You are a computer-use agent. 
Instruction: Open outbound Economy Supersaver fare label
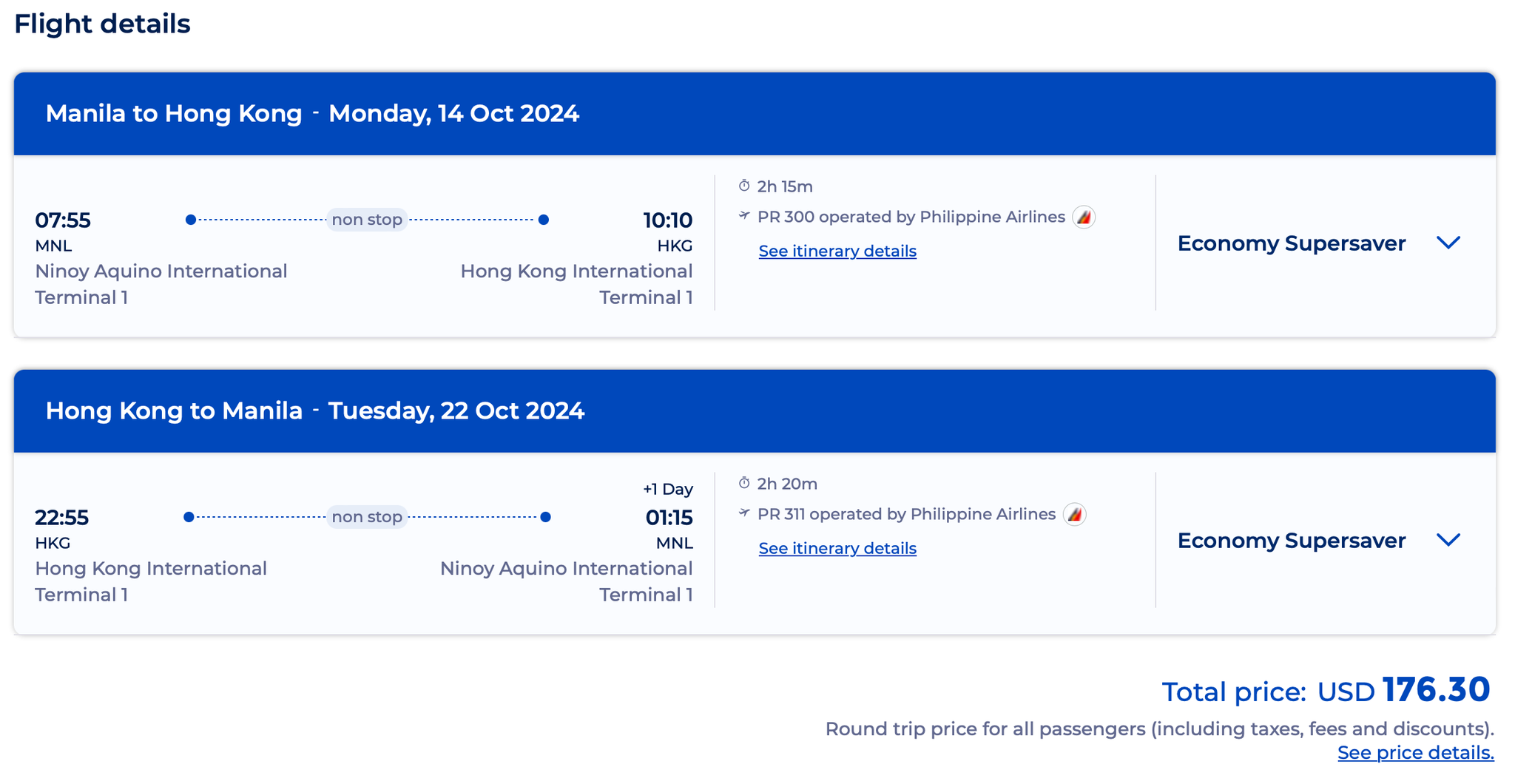[1292, 243]
